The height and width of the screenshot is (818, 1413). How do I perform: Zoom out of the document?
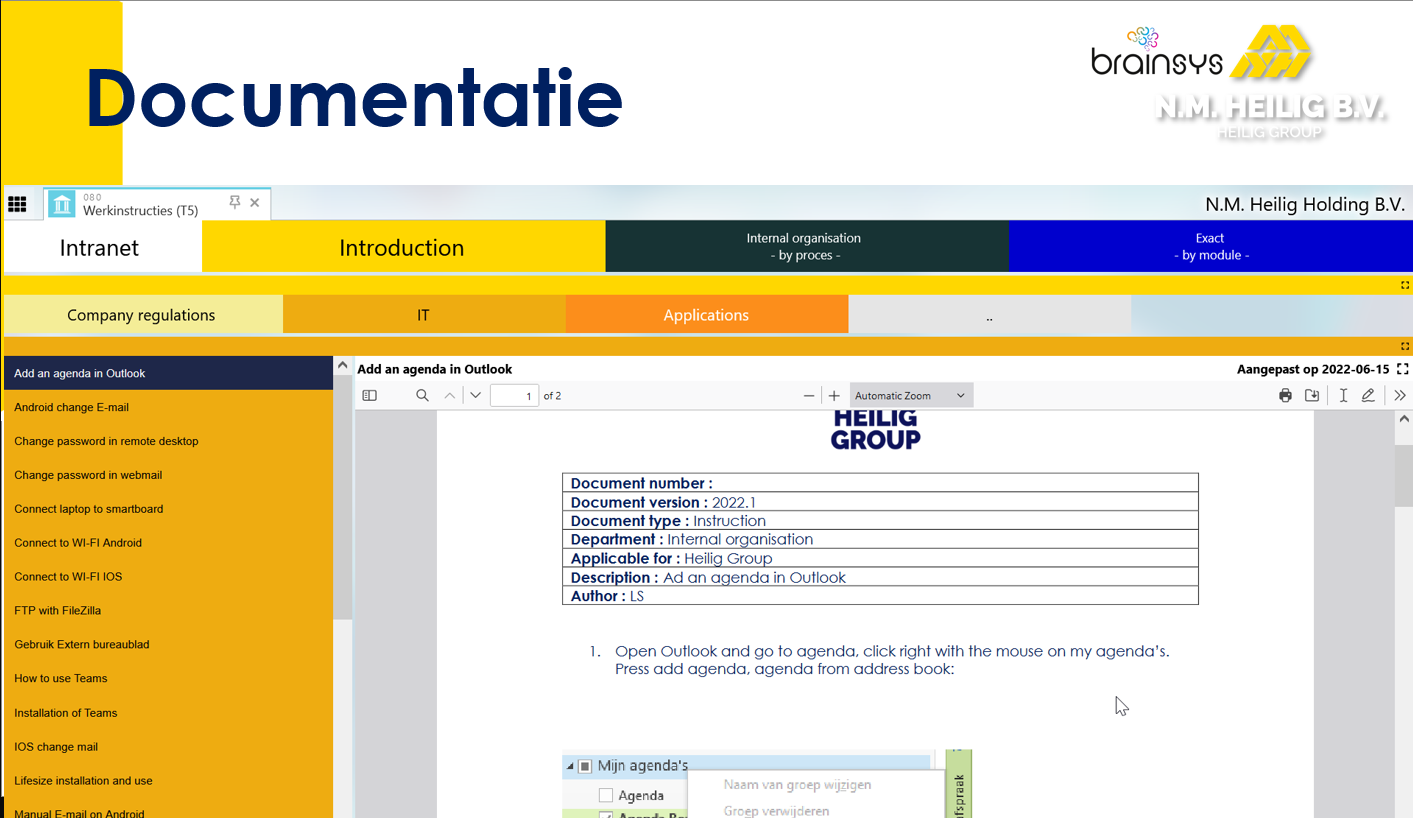pyautogui.click(x=808, y=395)
